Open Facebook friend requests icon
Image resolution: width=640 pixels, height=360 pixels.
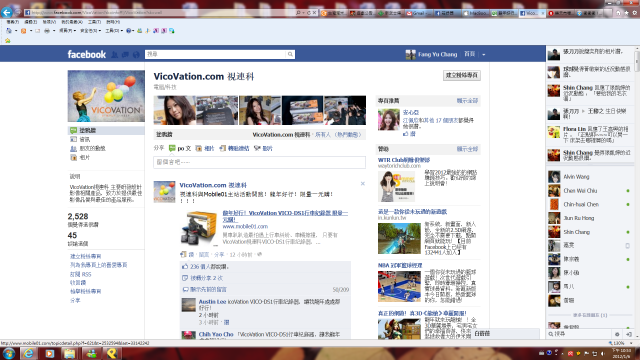[115, 54]
